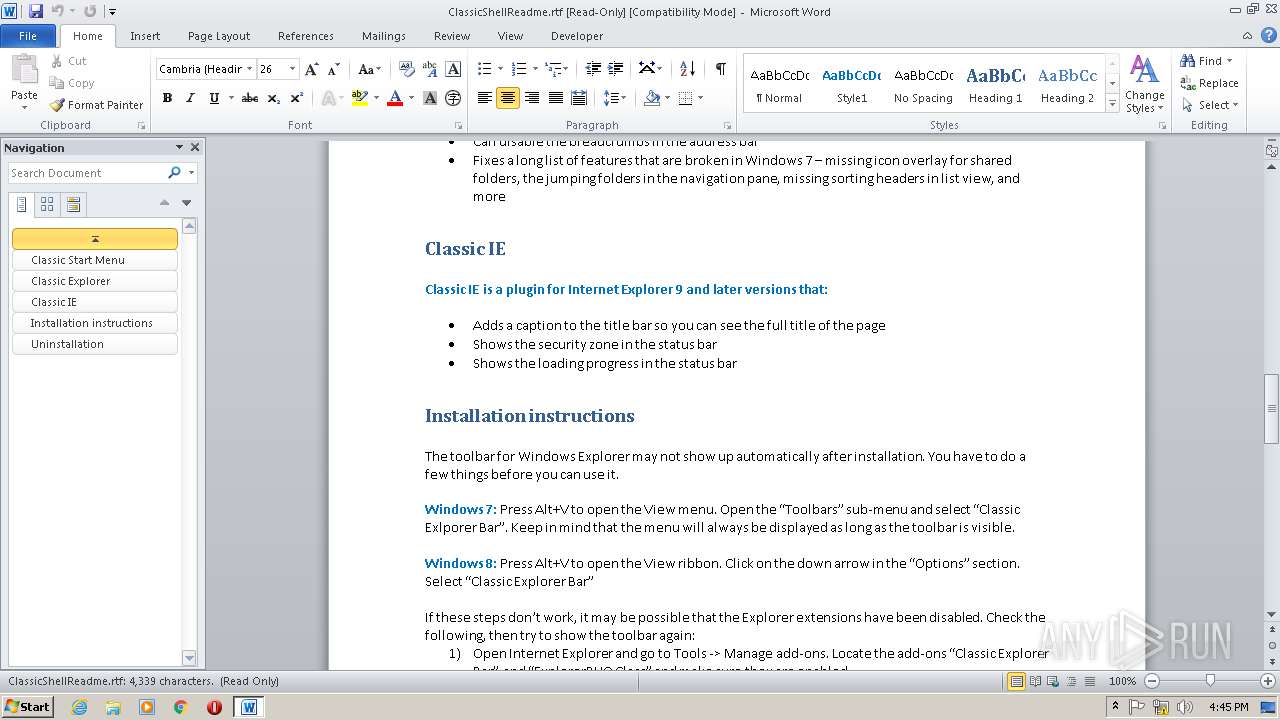Open Change Case dropdown
This screenshot has width=1280, height=720.
pyautogui.click(x=369, y=69)
